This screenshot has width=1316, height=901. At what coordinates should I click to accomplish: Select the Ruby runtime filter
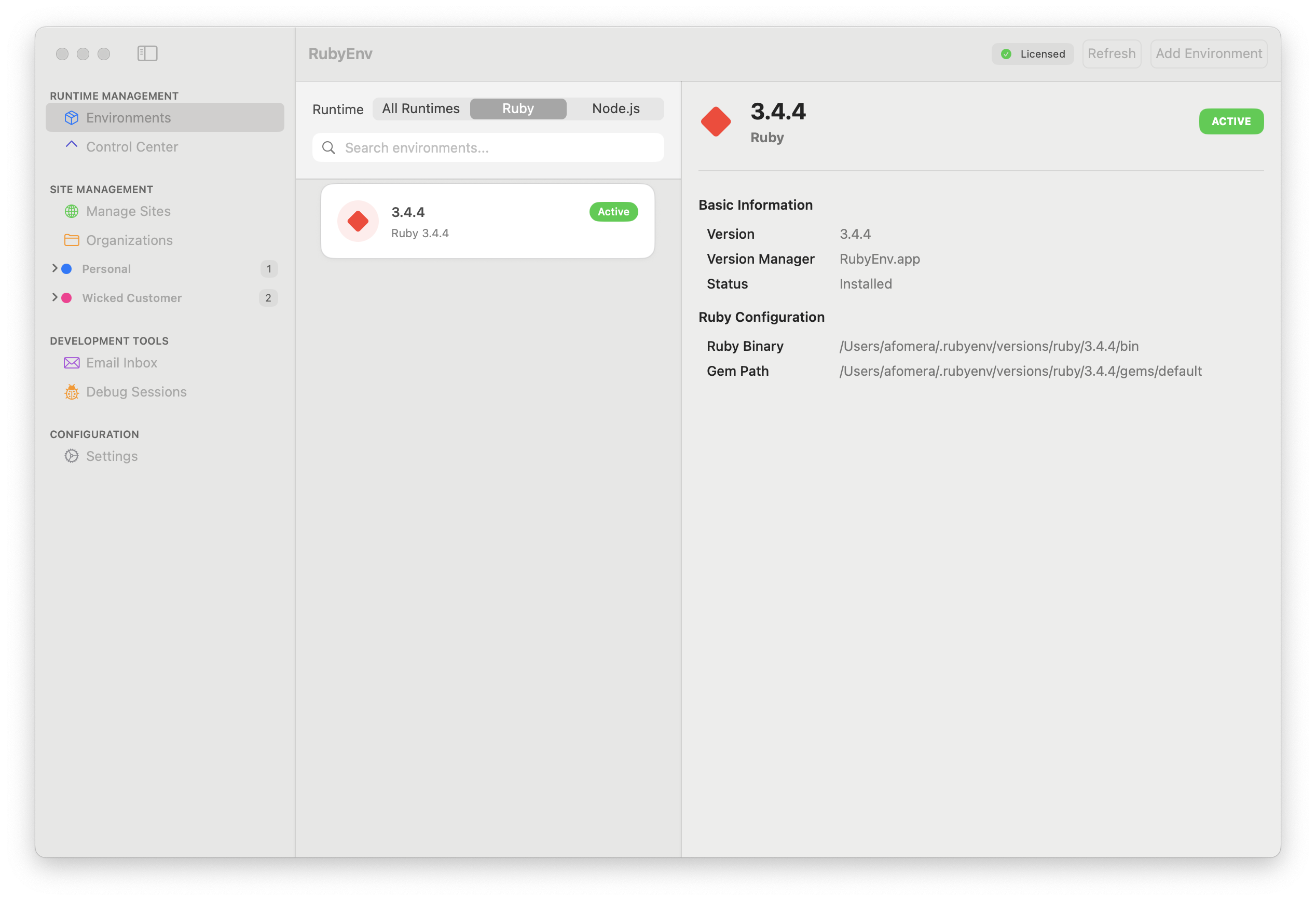[x=518, y=108]
